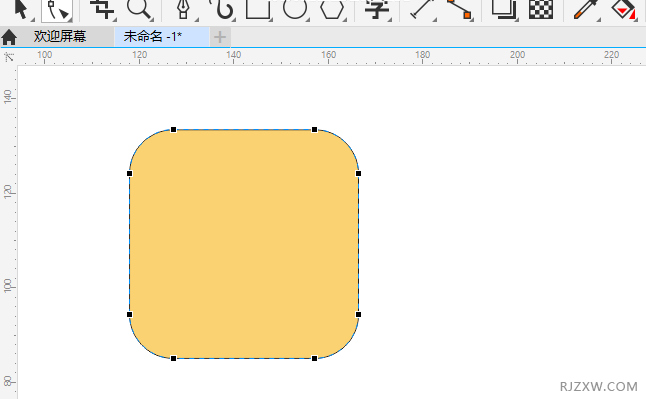Image resolution: width=646 pixels, height=399 pixels.
Task: Select the Crop tool
Action: coord(102,9)
